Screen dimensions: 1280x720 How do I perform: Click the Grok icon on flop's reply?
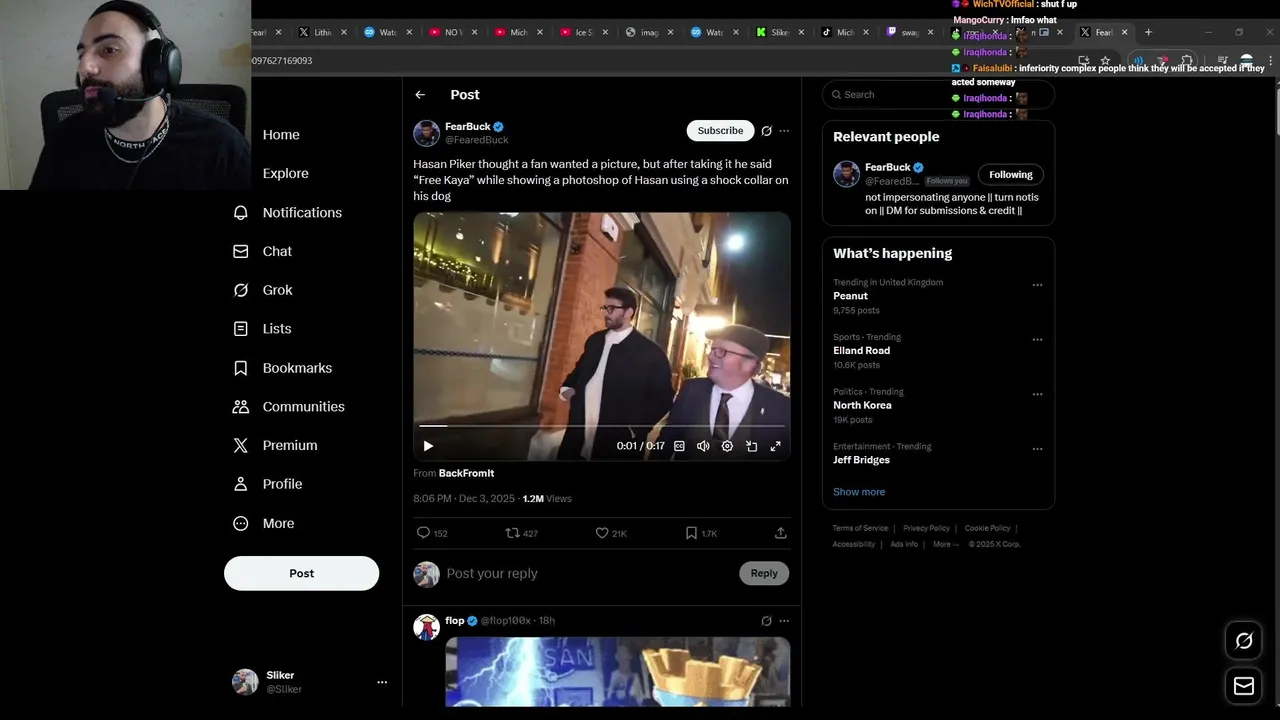766,621
